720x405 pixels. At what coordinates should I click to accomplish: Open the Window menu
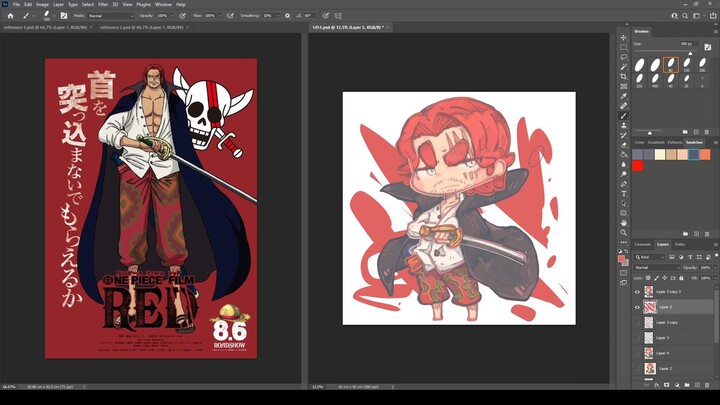coord(163,4)
